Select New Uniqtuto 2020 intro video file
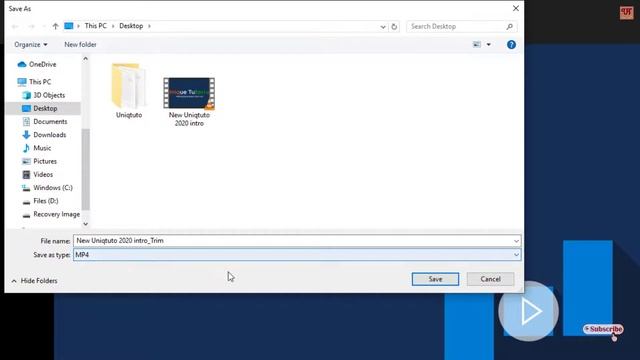 coord(189,102)
